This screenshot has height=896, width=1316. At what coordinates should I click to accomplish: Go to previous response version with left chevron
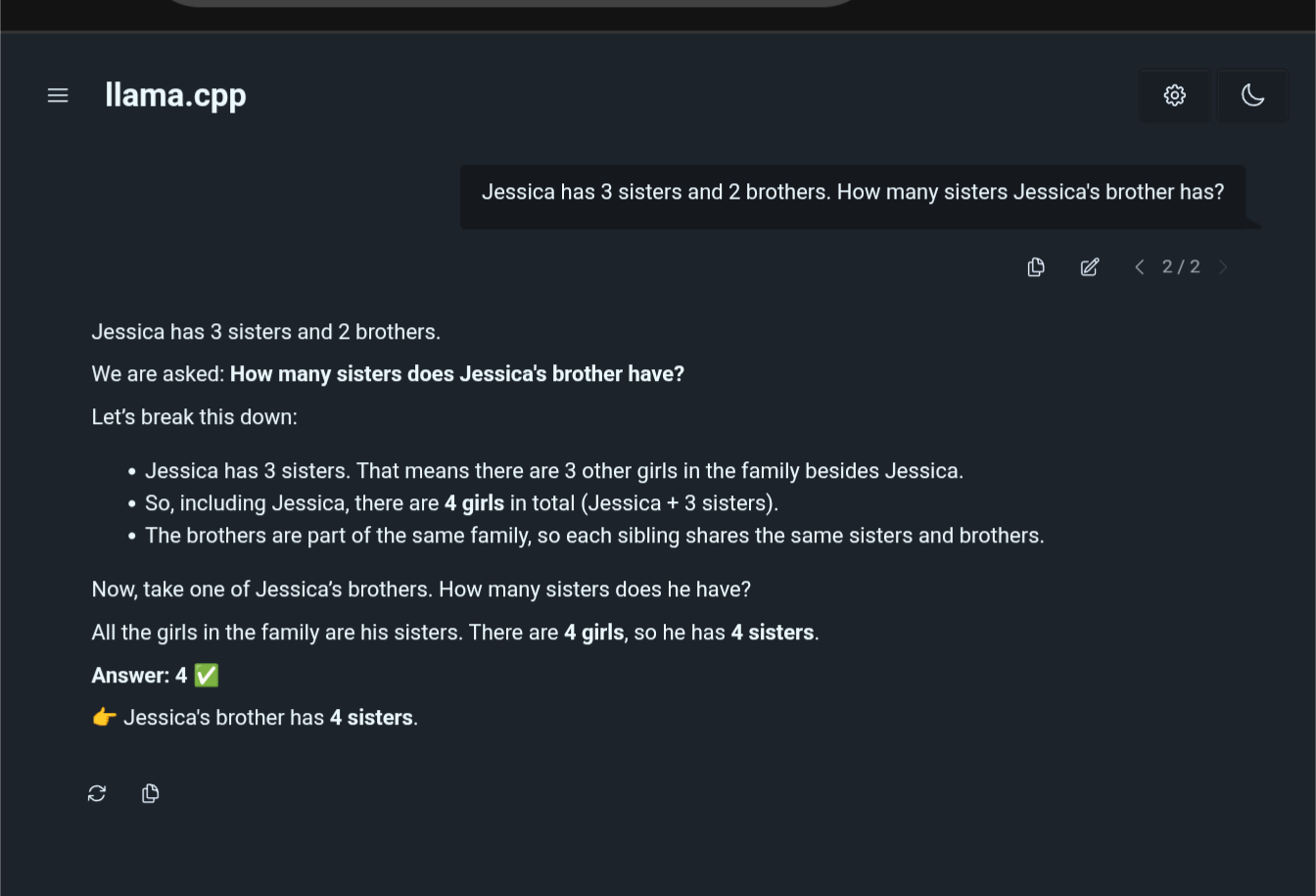point(1139,267)
